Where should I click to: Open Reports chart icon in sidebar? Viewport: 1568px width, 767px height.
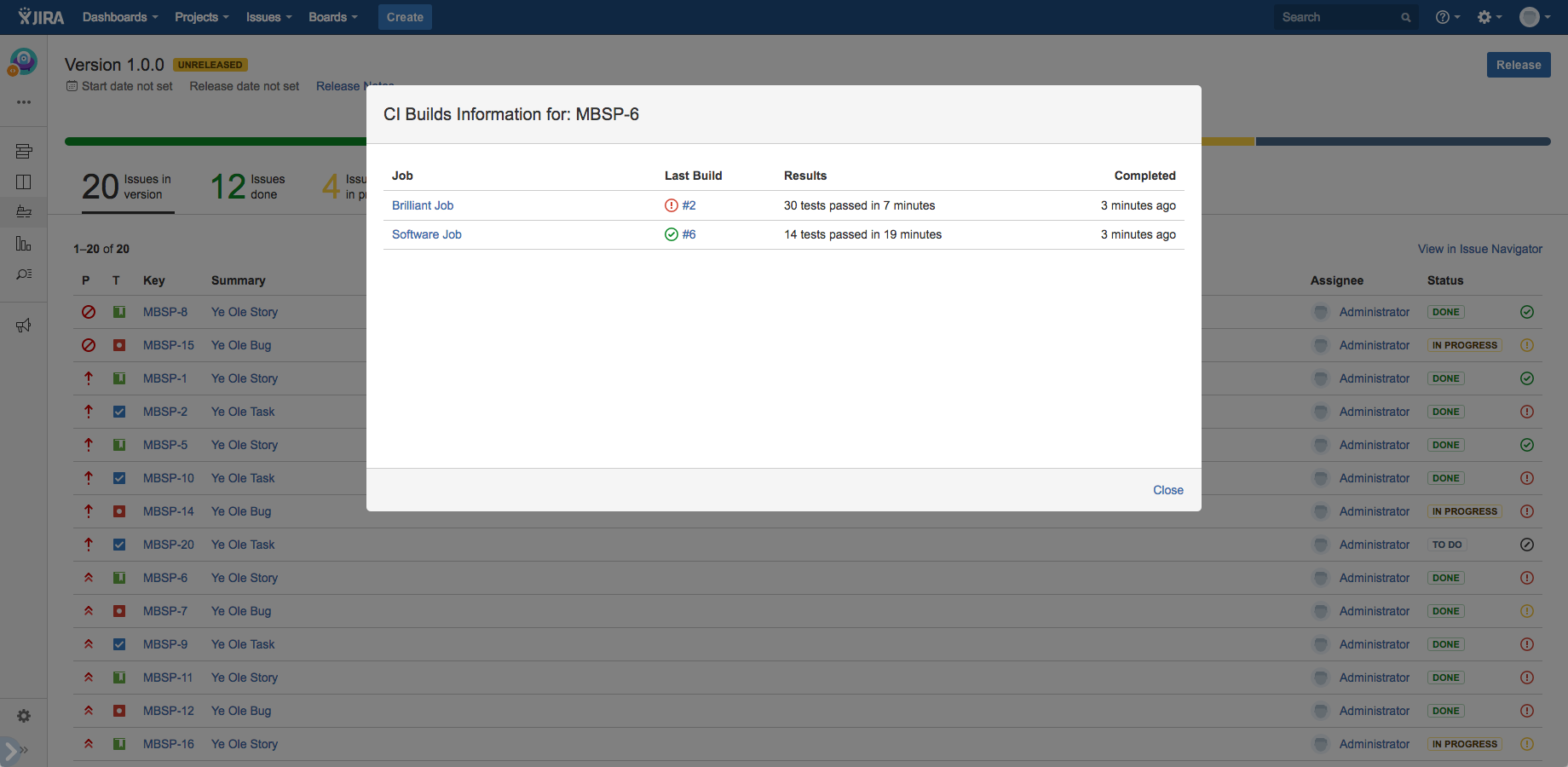coord(24,244)
